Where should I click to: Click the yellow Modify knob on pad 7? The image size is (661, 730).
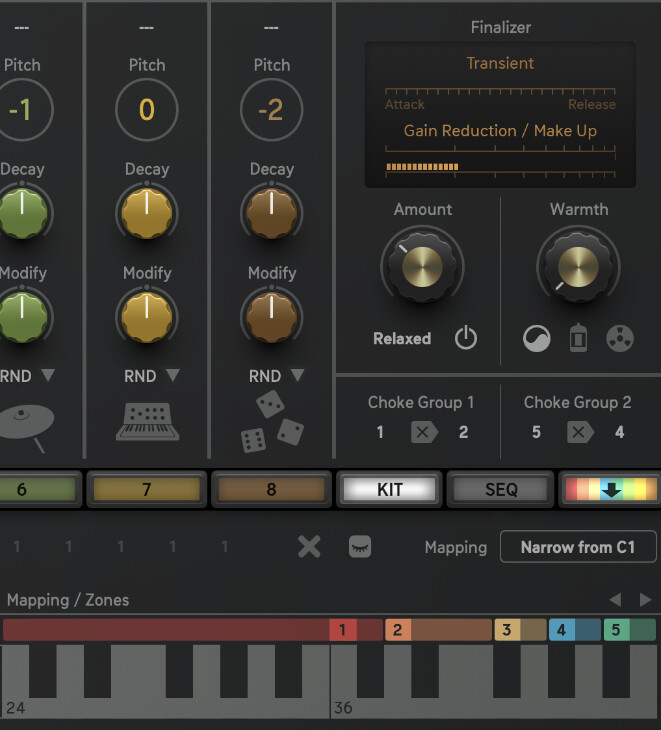coord(147,318)
